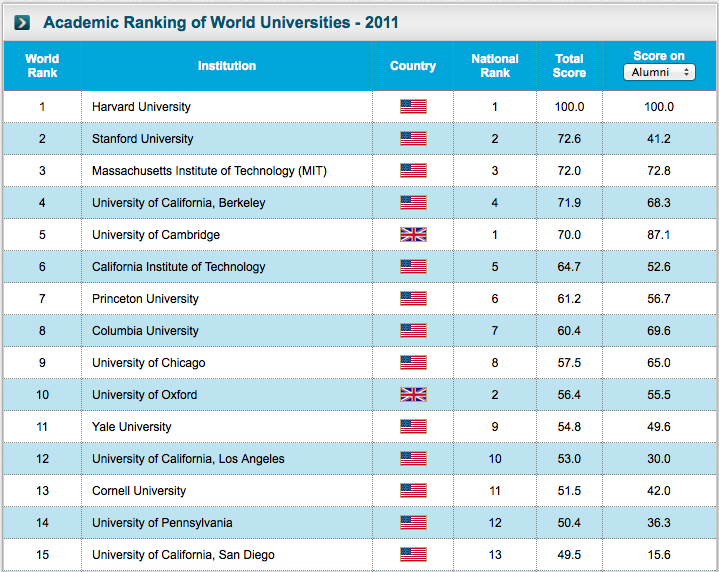Viewport: 719px width, 572px height.
Task: Click the US flag in the Los Angeles row
Action: pyautogui.click(x=413, y=458)
